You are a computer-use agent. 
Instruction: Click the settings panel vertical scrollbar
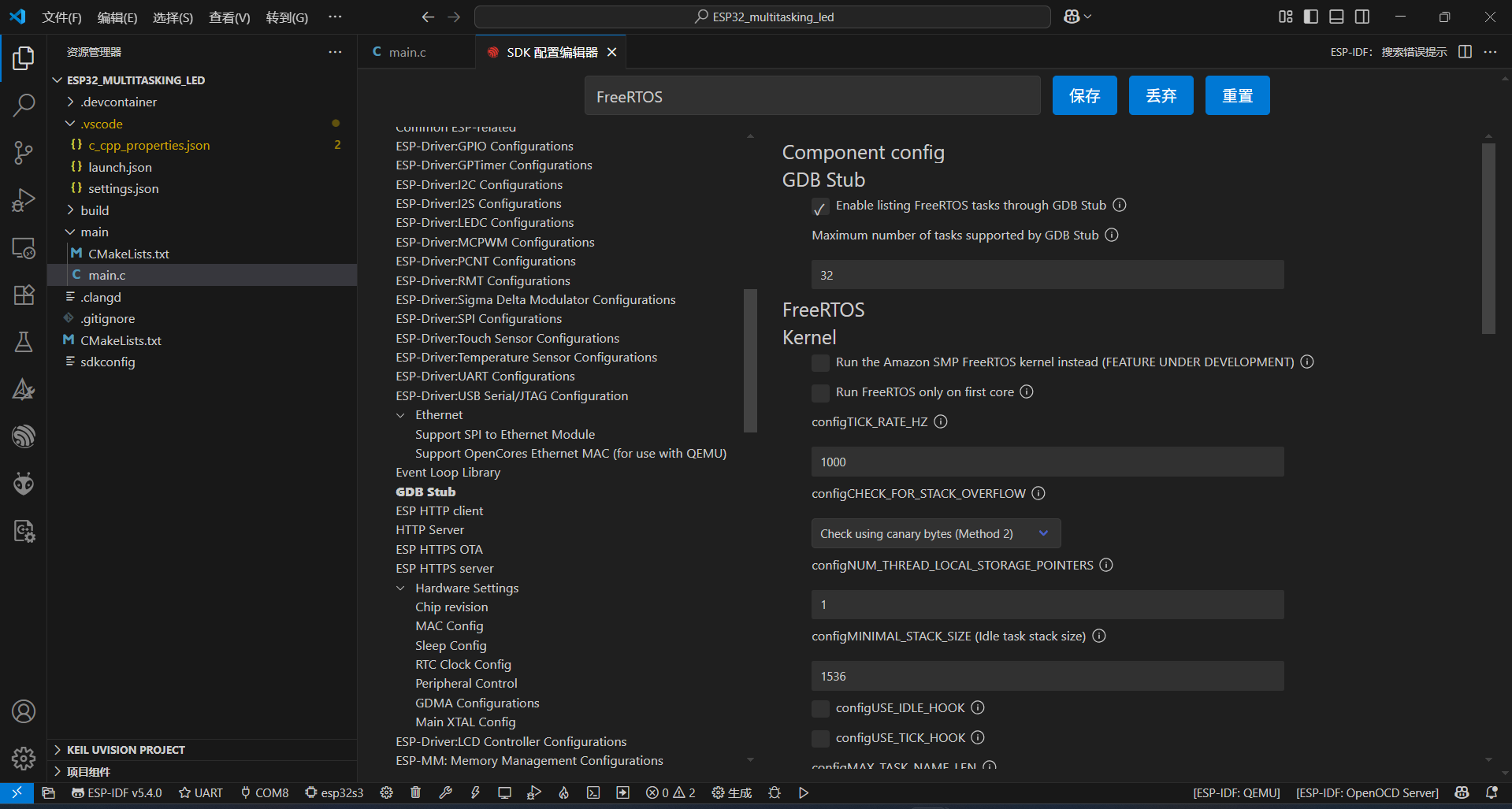click(1488, 238)
